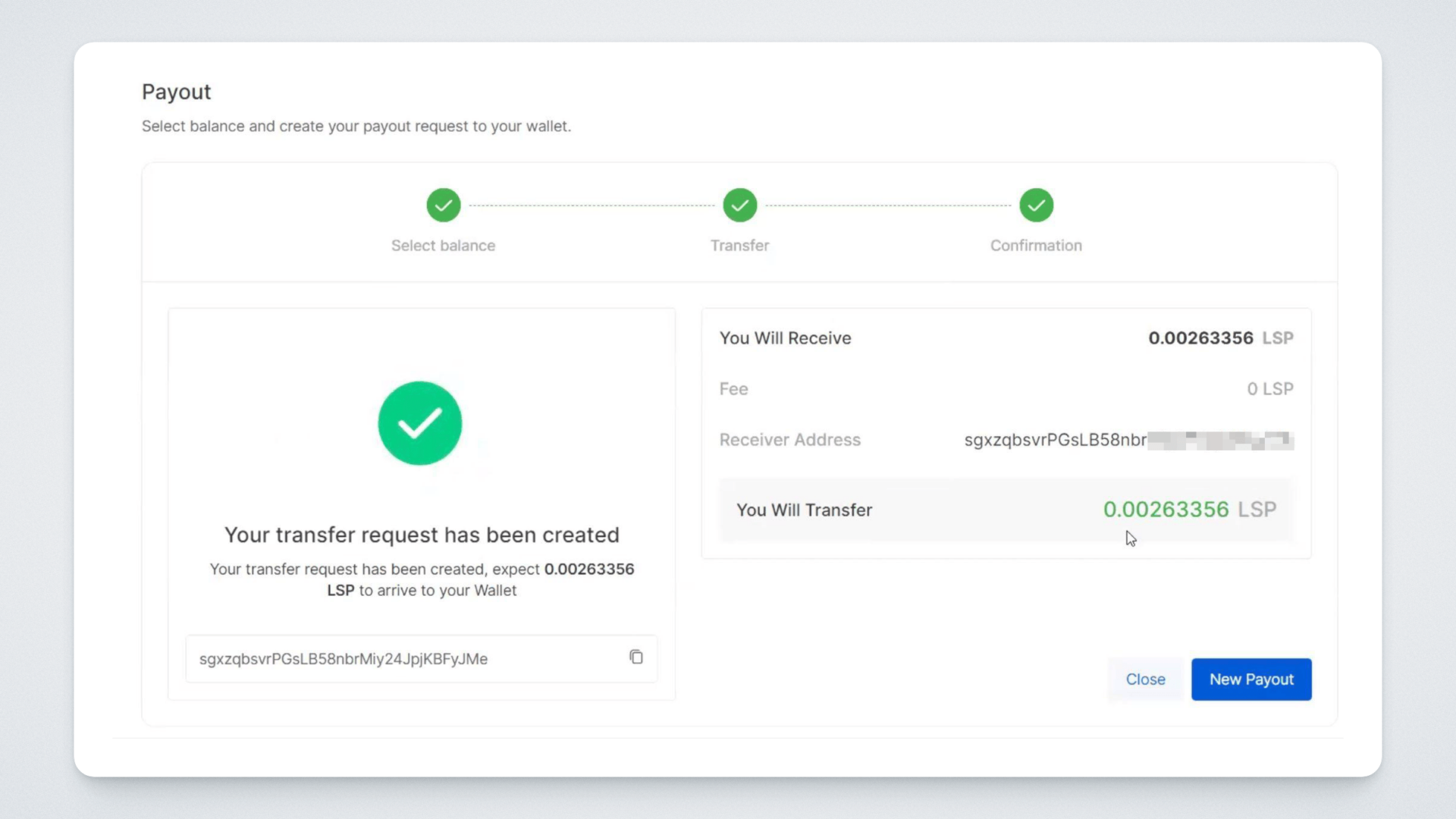Click the green You Will Transfer amount

(x=1166, y=510)
